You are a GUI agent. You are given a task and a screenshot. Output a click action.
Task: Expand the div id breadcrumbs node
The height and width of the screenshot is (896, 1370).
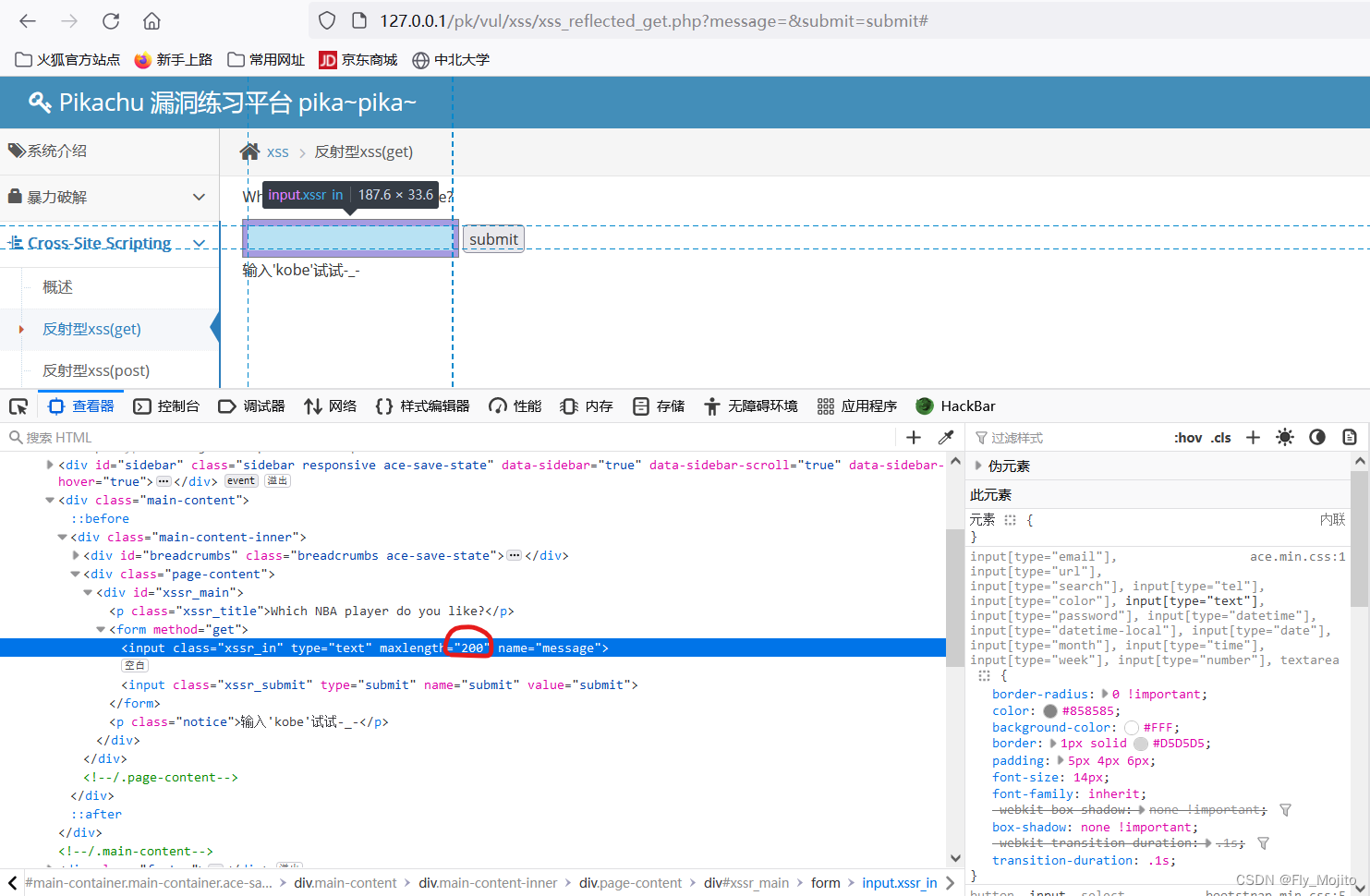click(x=76, y=556)
